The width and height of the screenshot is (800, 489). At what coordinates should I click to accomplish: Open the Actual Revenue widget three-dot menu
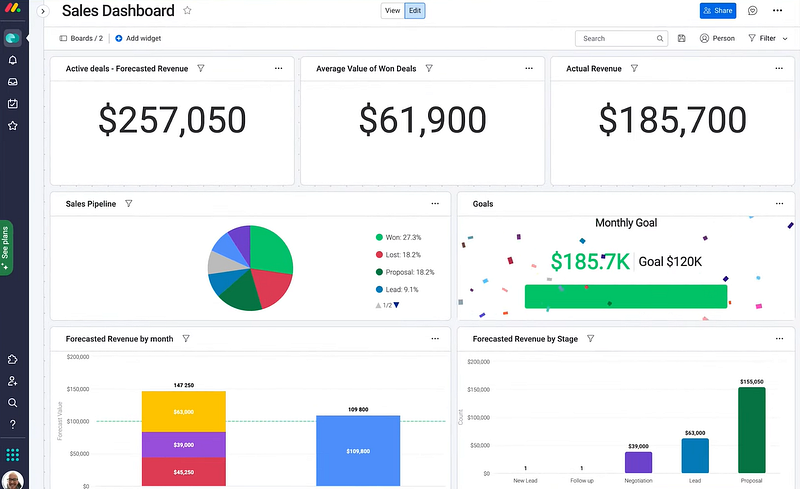[x=779, y=68]
